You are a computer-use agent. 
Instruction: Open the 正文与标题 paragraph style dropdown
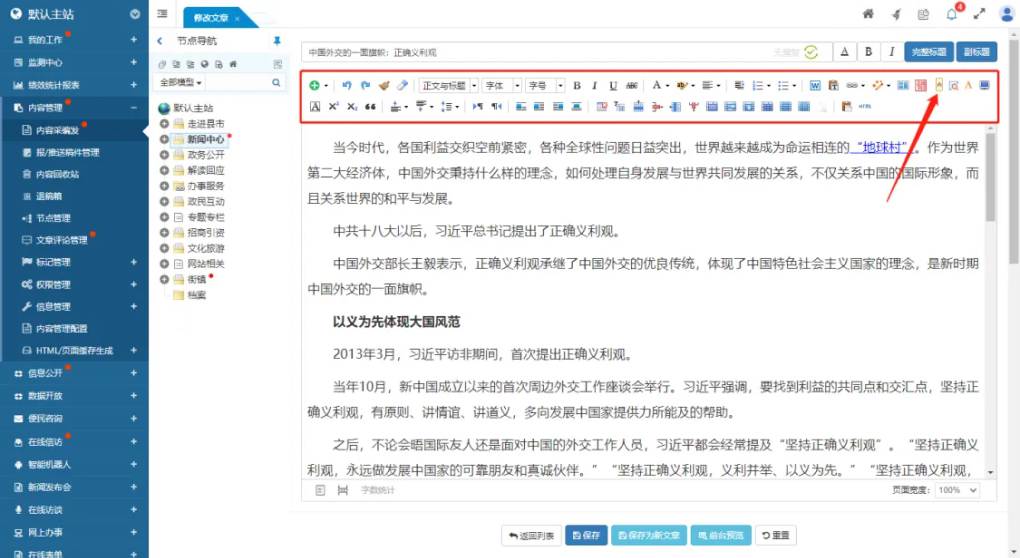447,86
